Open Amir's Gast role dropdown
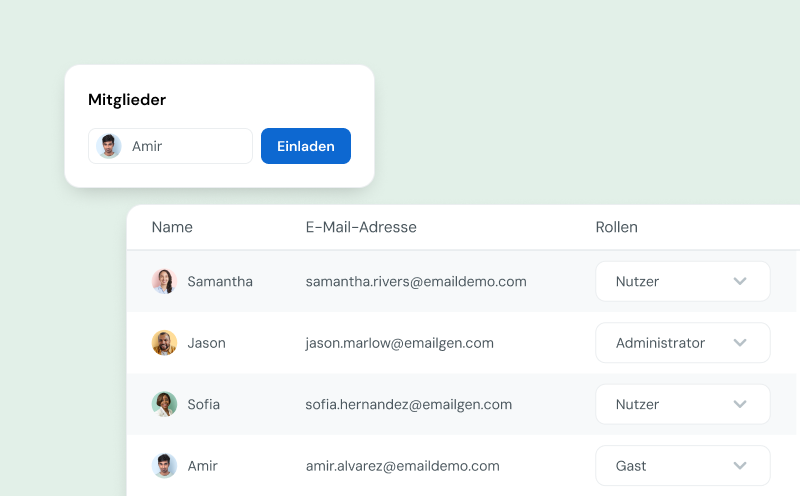This screenshot has height=496, width=800. [683, 465]
